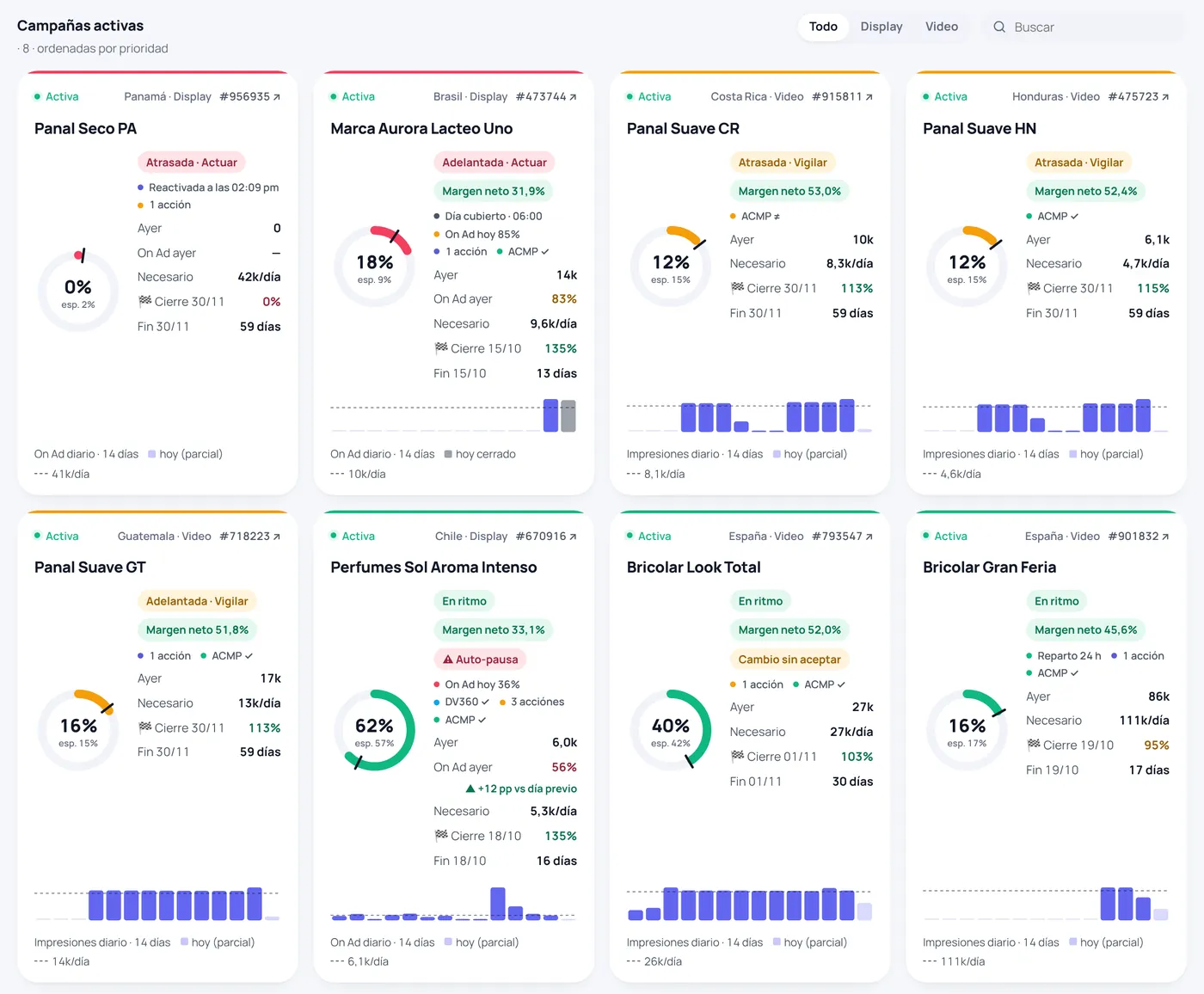Open campaign #793547 external link arrow
The image size is (1204, 994).
pos(869,537)
